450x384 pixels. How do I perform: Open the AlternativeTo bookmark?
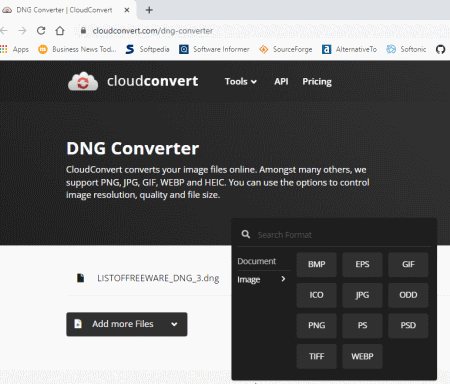tap(349, 49)
